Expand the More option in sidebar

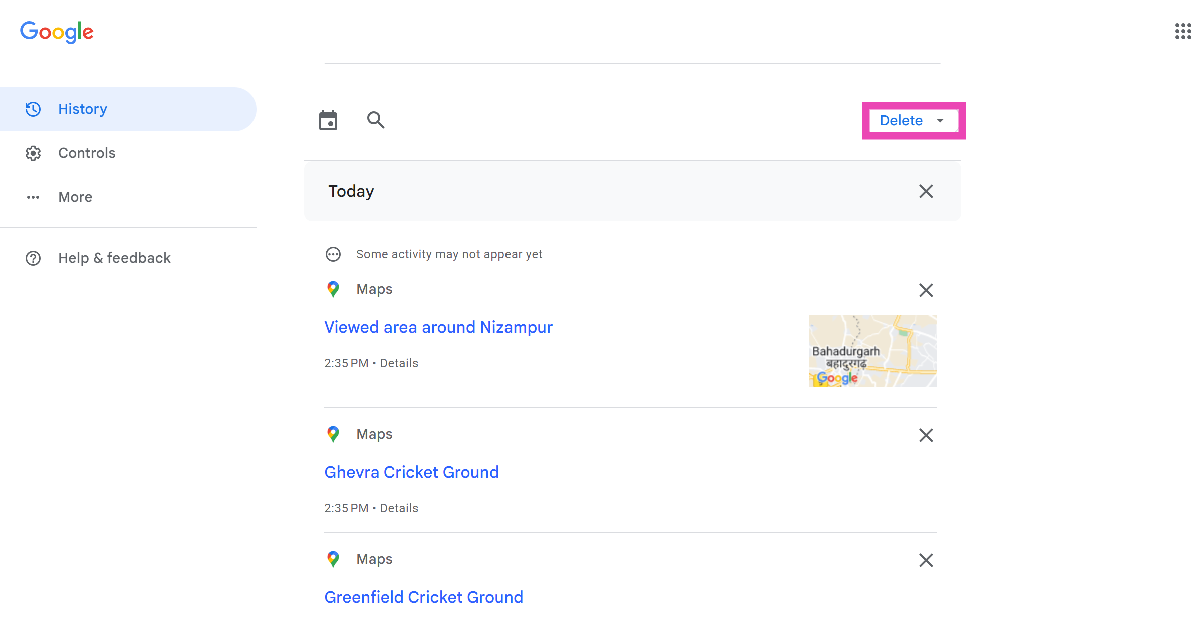[75, 197]
